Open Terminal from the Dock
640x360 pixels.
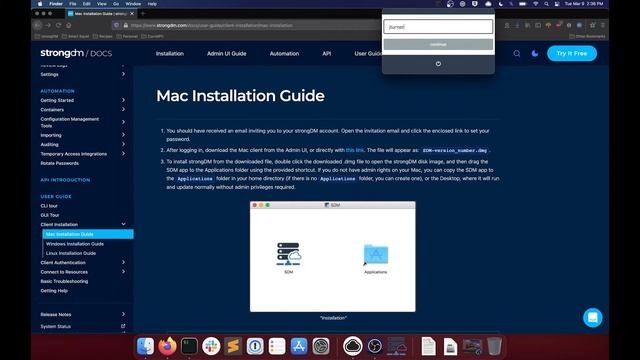(x=189, y=346)
